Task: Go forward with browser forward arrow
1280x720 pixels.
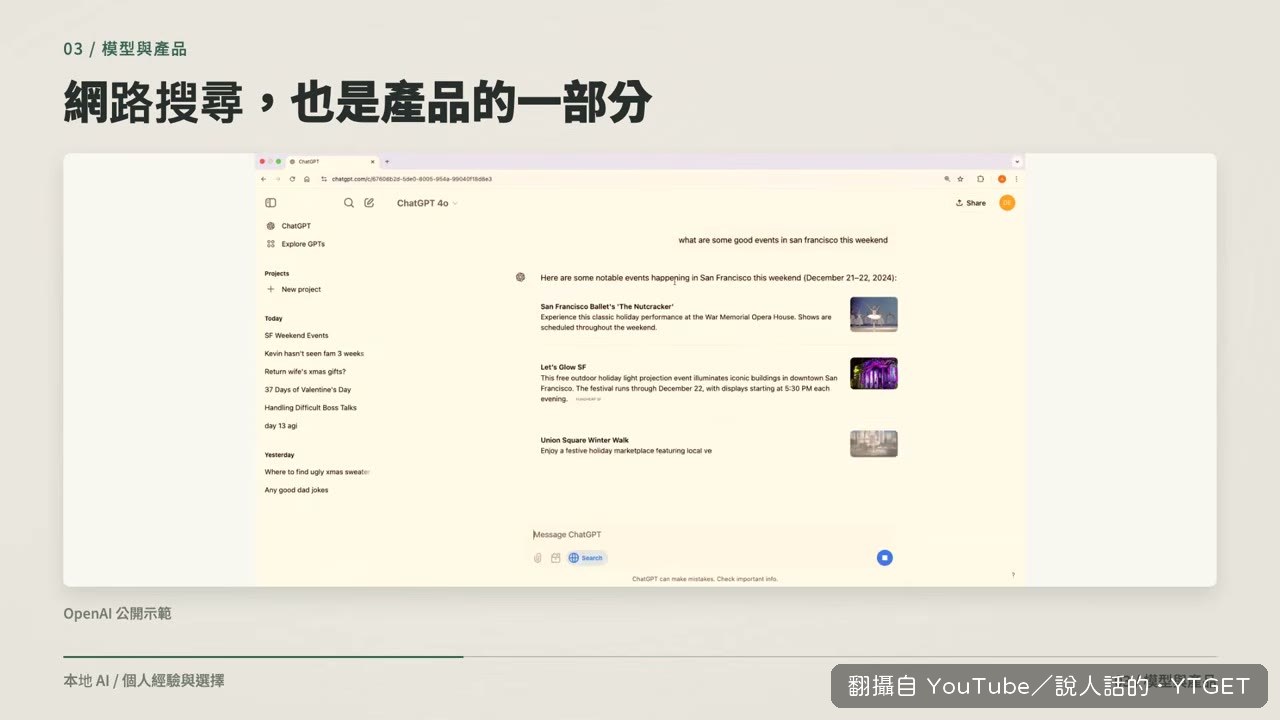Action: tap(278, 179)
